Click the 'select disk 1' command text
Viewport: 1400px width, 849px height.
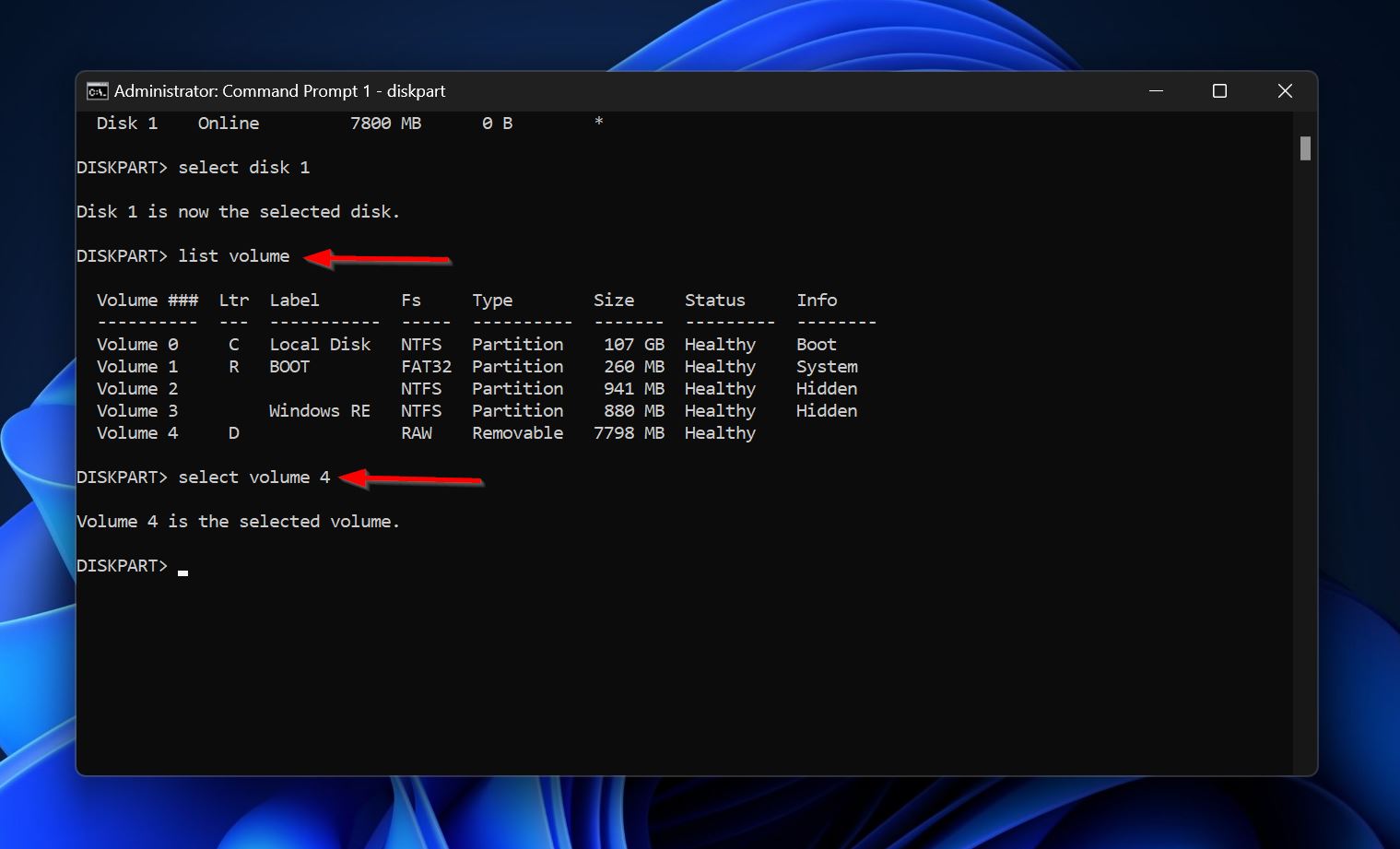[x=244, y=168]
